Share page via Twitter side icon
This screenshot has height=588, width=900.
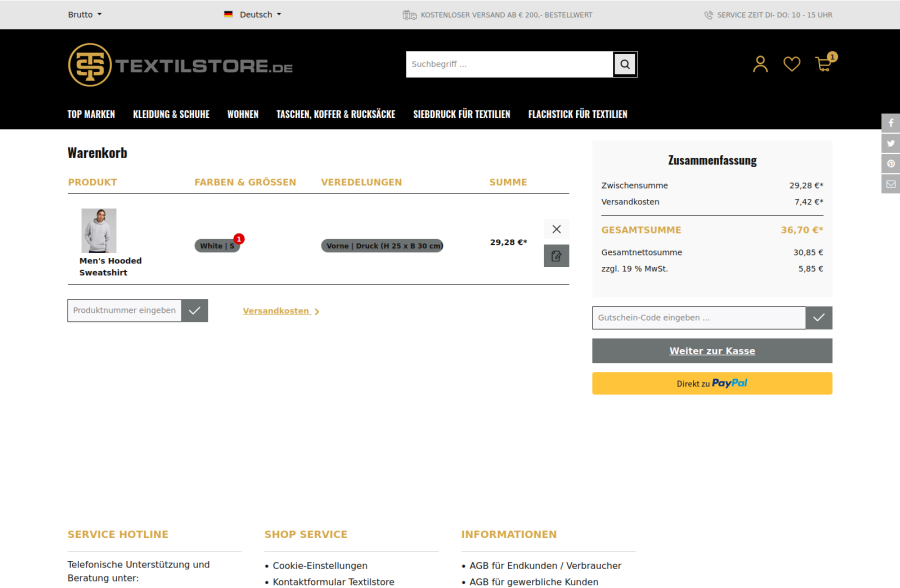[890, 143]
